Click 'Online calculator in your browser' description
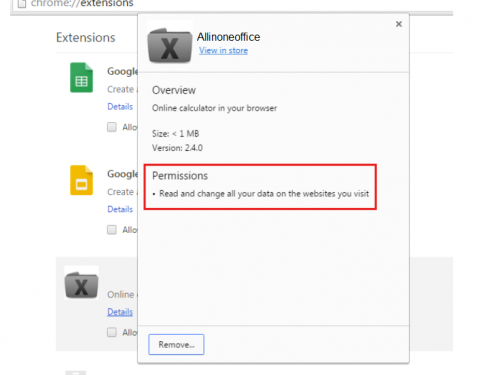Screen dimensions: 500x375 tap(214, 108)
